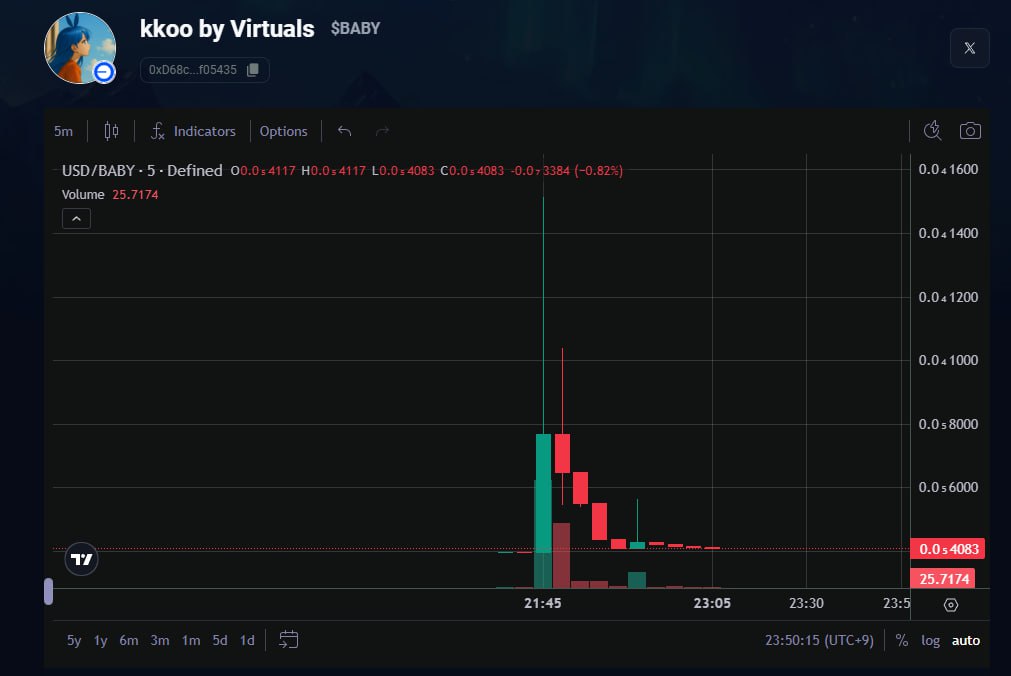Set the range to 1m

tap(190, 640)
